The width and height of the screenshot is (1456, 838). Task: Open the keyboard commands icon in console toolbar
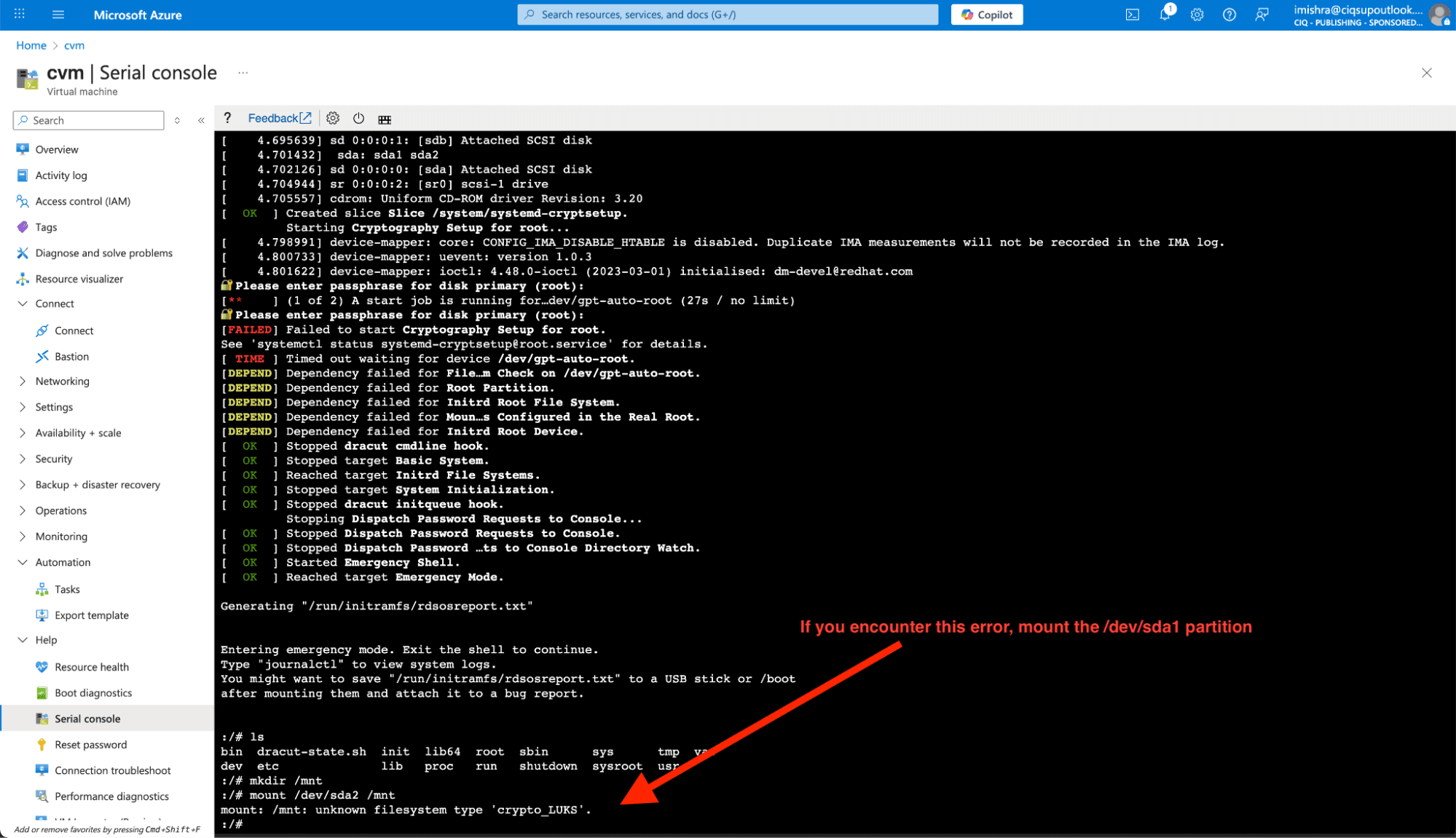385,119
